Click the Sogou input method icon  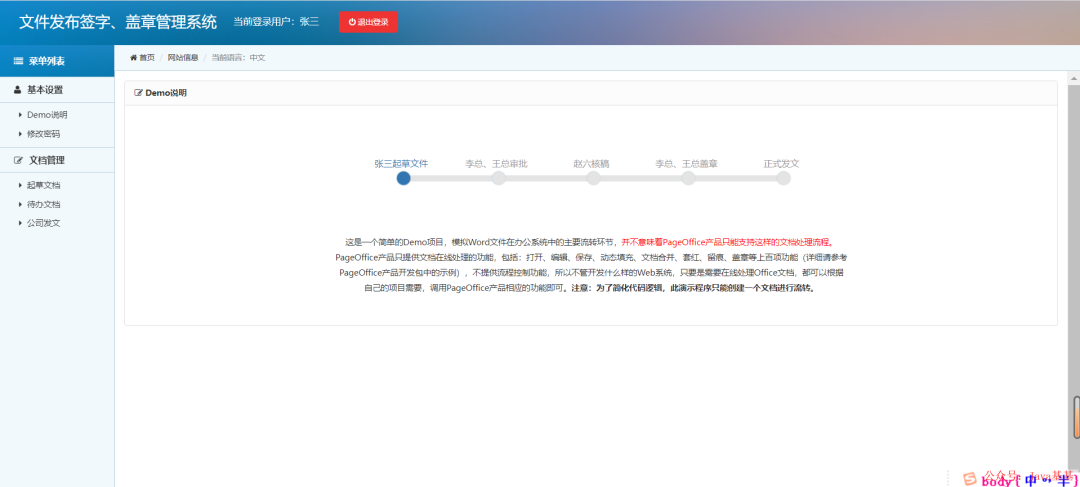point(970,479)
